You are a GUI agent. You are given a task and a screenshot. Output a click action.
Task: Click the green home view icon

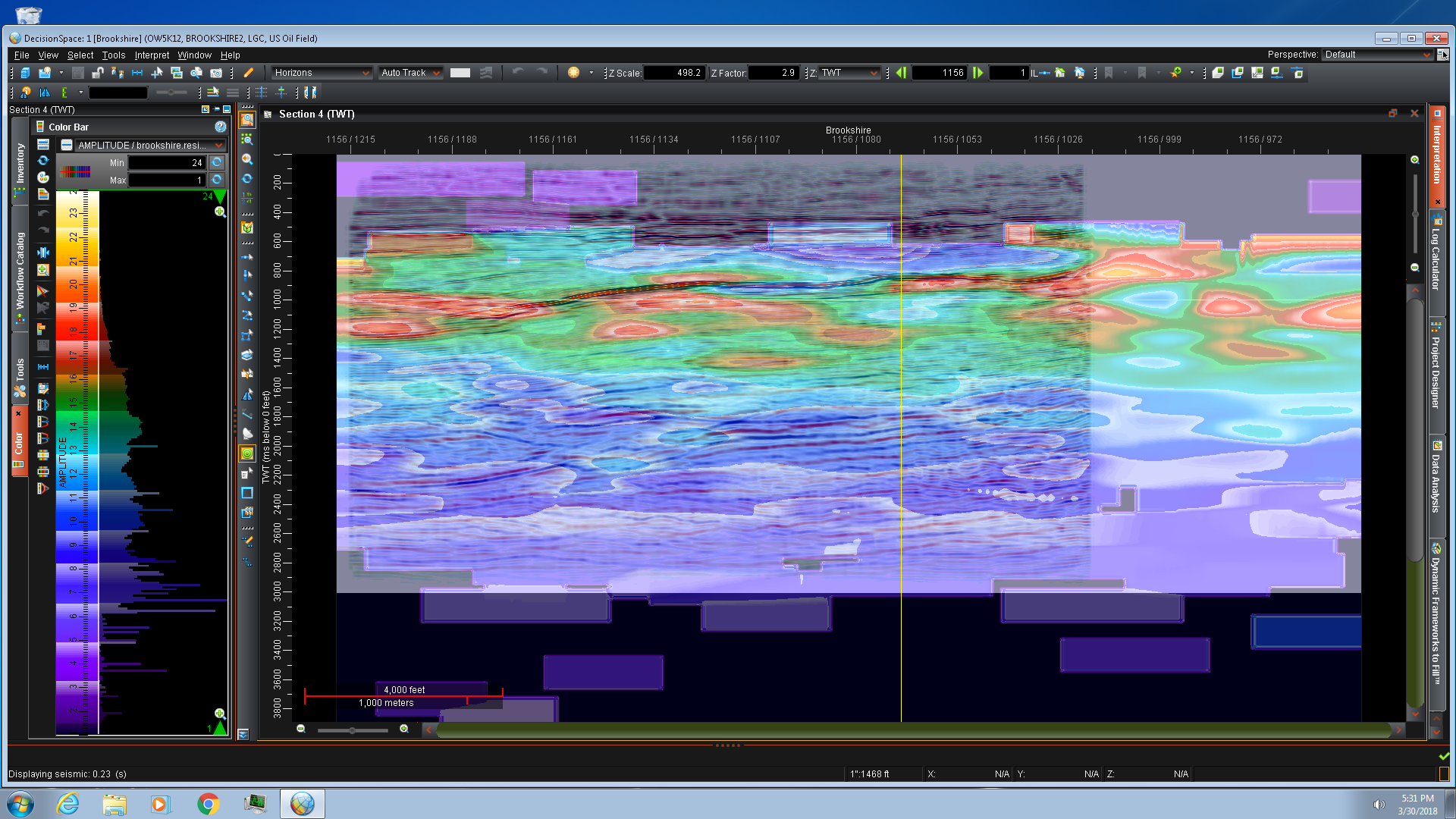click(x=1060, y=73)
